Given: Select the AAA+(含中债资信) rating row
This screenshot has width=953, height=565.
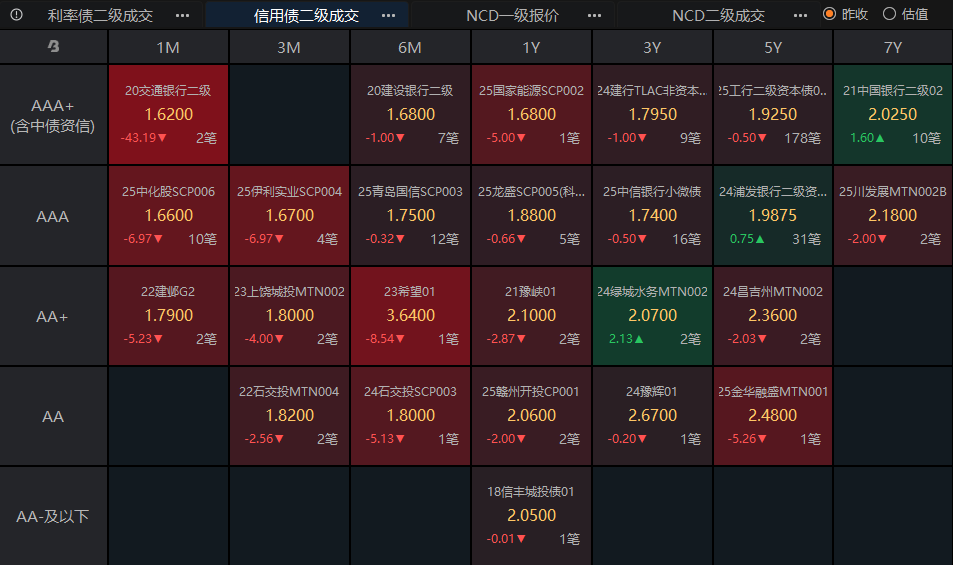Looking at the screenshot, I should (53, 115).
